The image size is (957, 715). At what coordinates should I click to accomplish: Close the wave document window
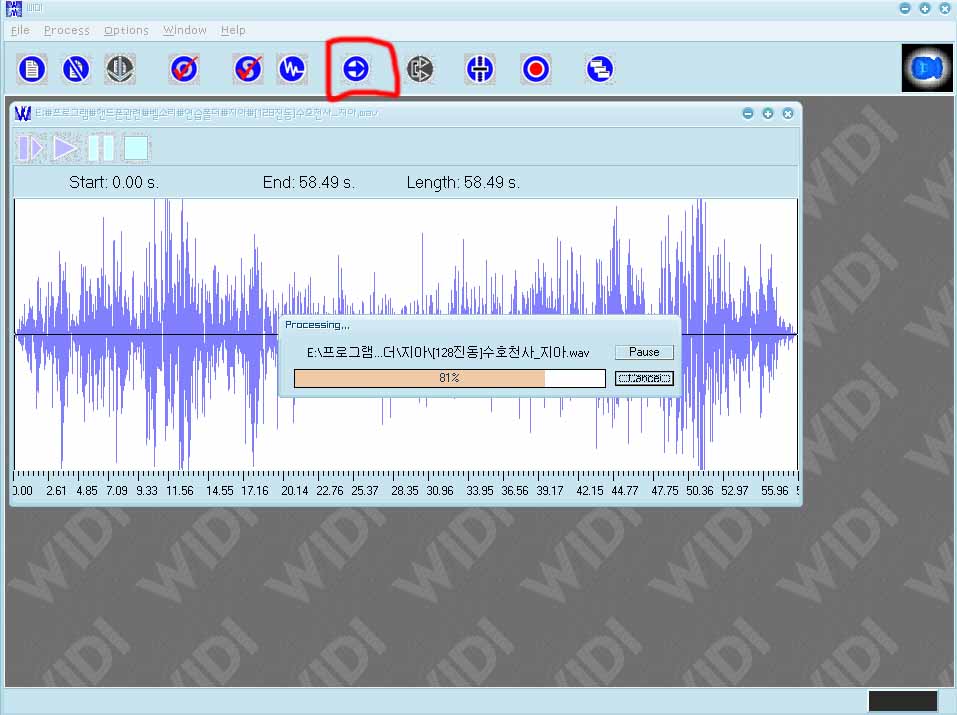click(x=788, y=114)
